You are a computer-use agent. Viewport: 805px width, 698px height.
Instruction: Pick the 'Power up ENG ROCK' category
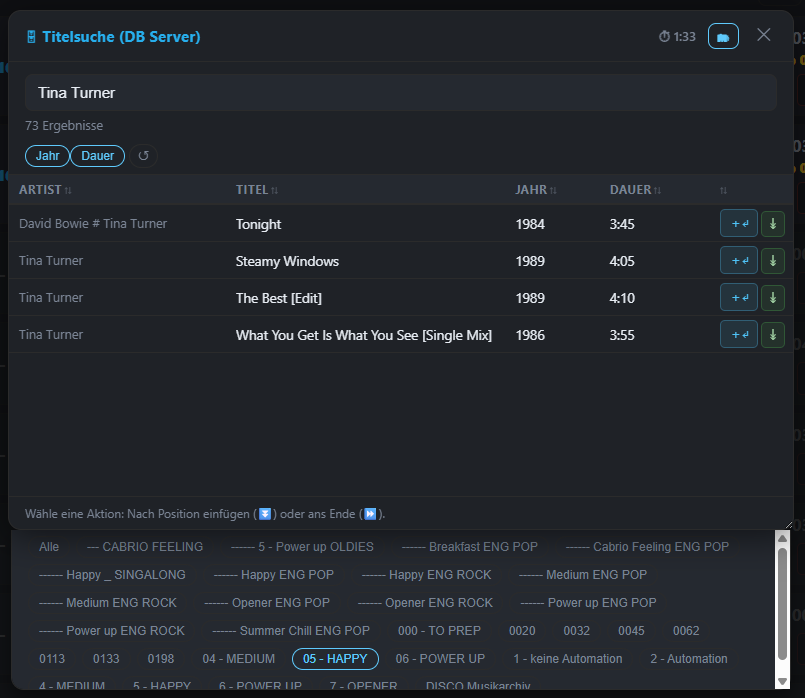coord(111,631)
